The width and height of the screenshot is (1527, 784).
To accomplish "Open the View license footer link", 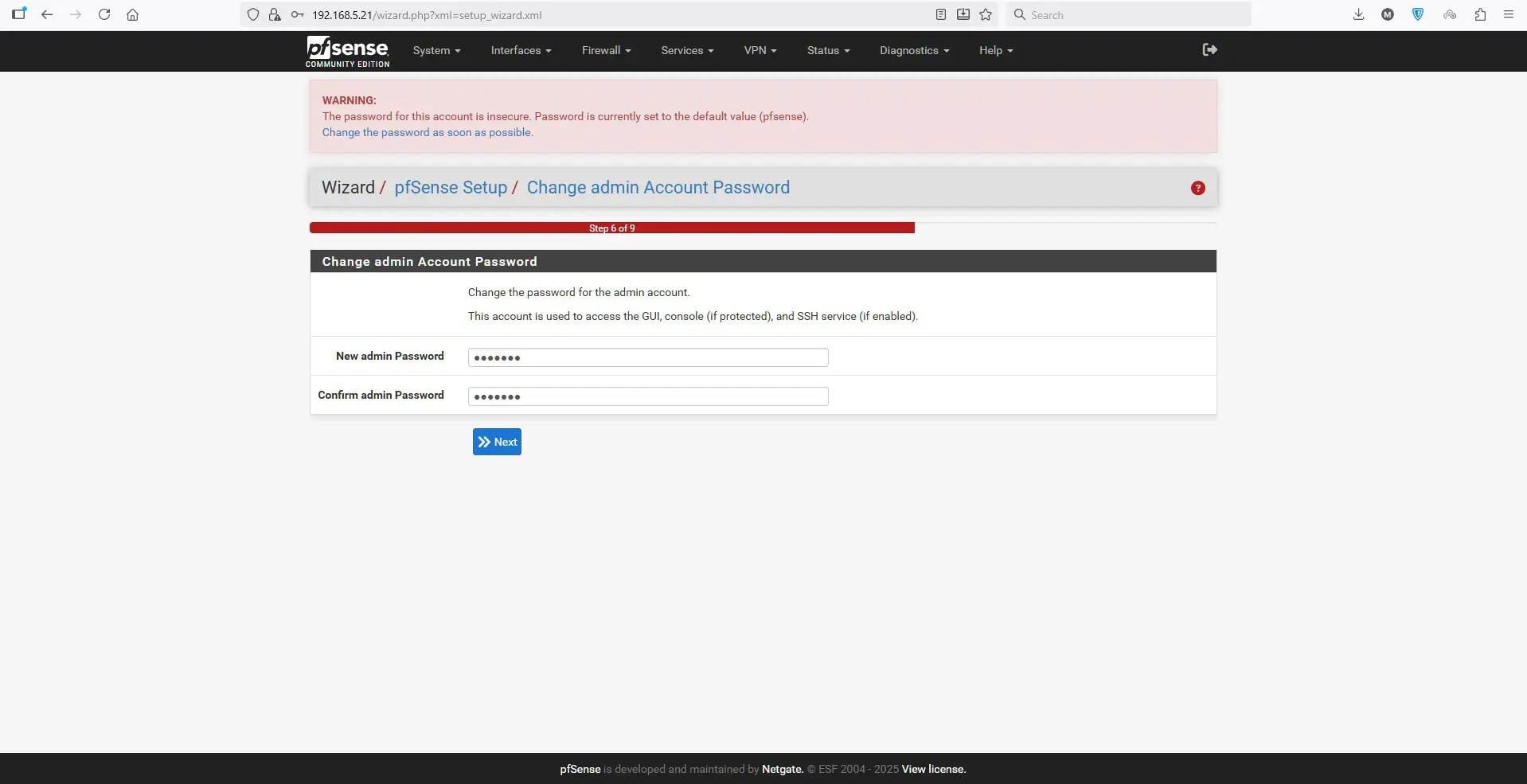I will (x=934, y=769).
